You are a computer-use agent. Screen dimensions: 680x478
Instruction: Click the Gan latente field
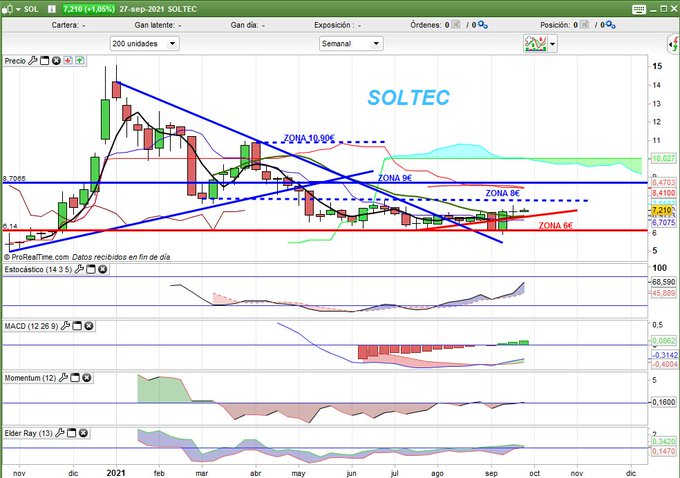[158, 25]
